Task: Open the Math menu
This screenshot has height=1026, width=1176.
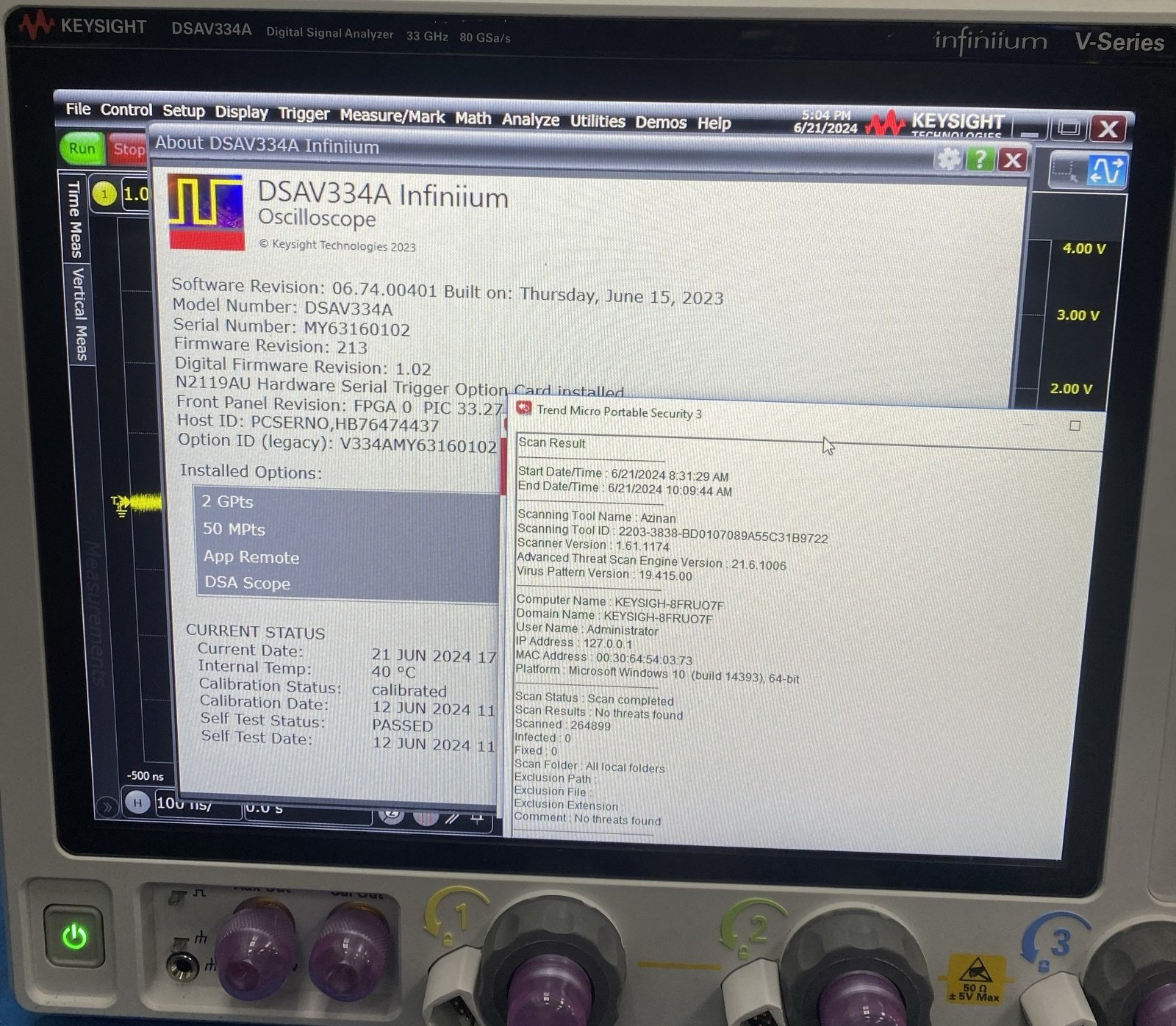Action: pos(473,118)
